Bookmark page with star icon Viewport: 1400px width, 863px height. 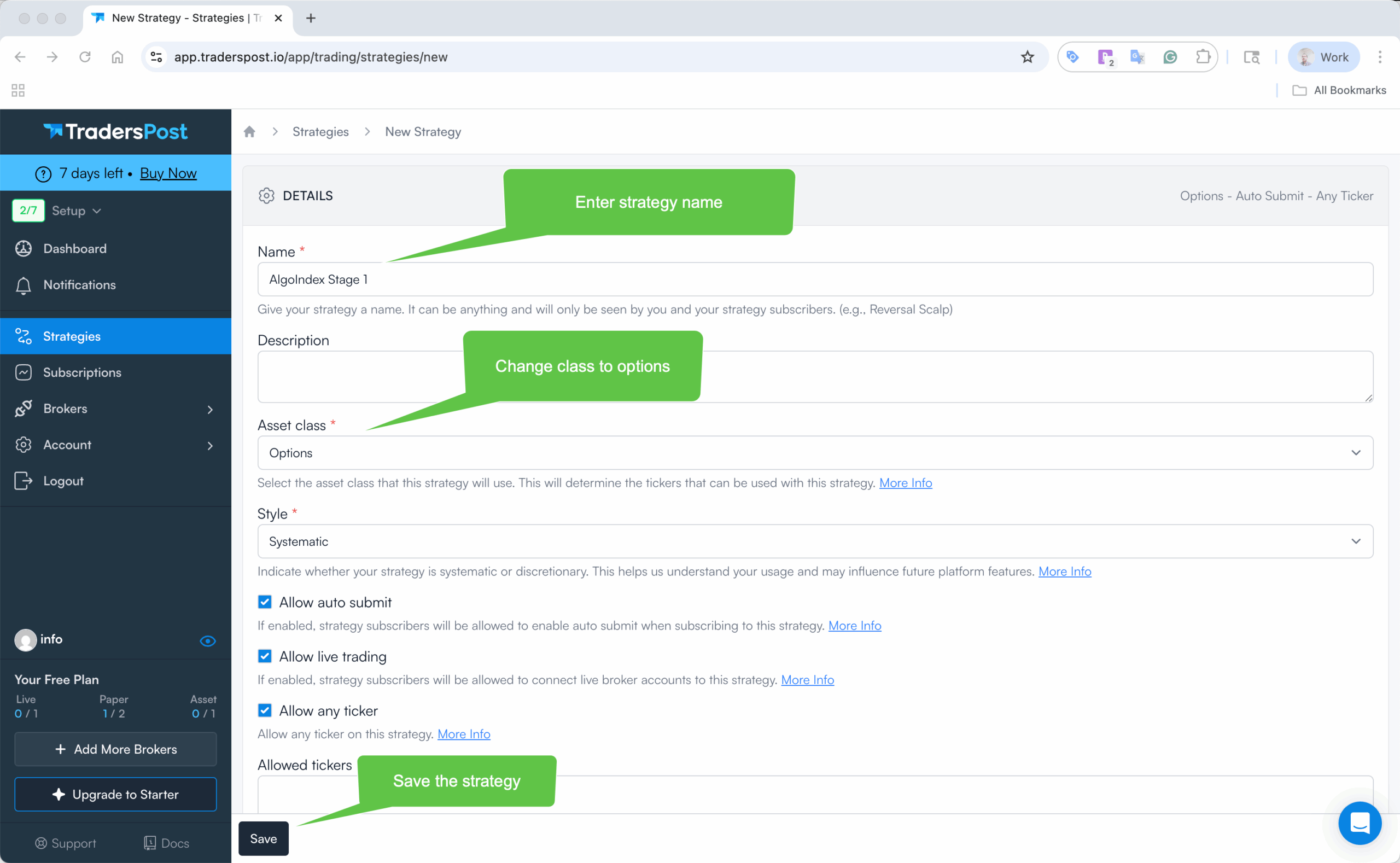(x=1028, y=57)
